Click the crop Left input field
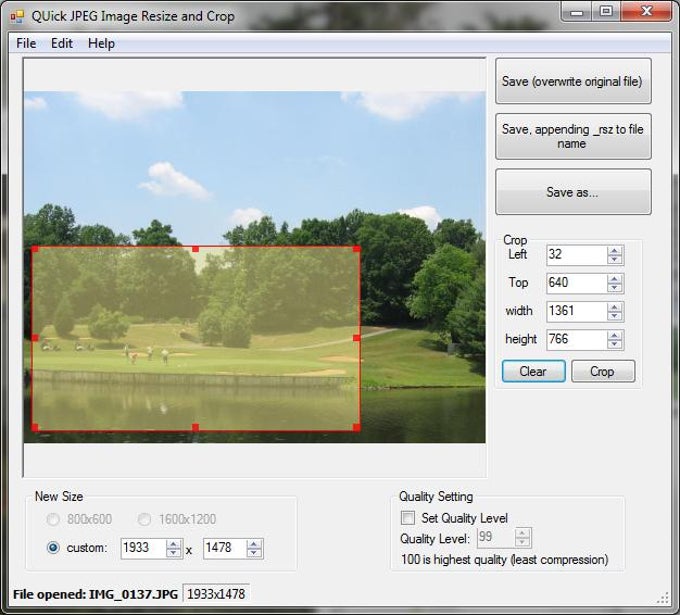The width and height of the screenshot is (680, 615). (x=575, y=254)
